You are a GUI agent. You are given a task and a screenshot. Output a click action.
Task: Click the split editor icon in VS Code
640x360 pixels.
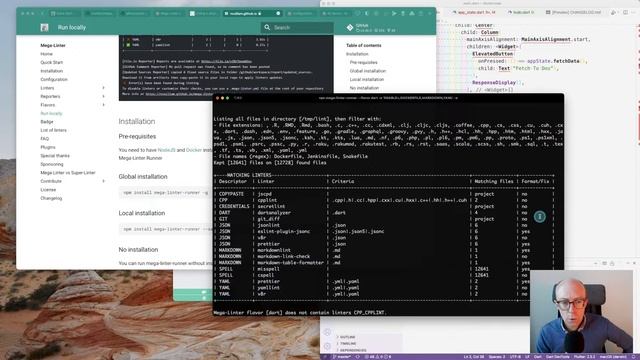(625, 13)
